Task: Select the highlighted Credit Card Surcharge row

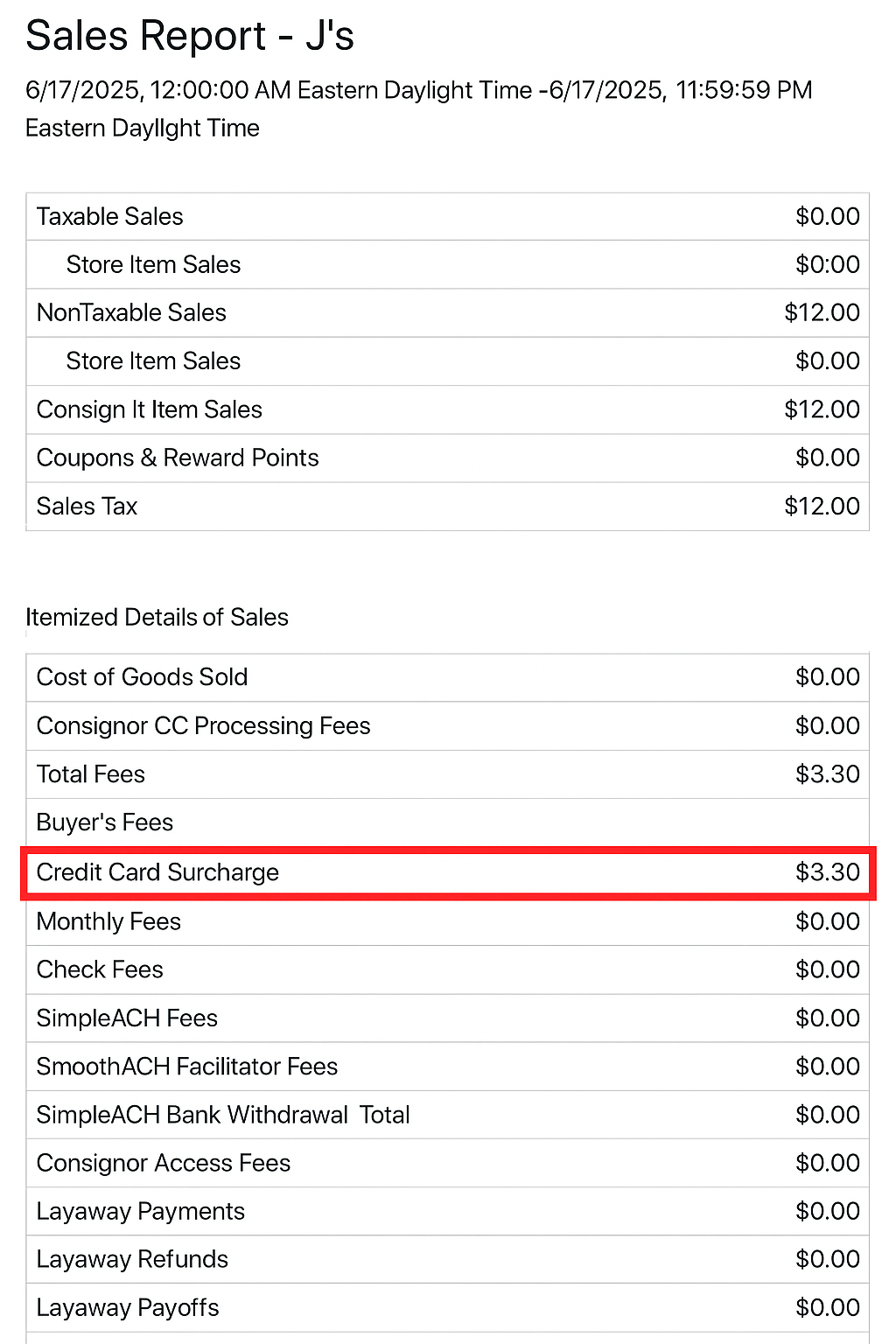Action: 447,872
